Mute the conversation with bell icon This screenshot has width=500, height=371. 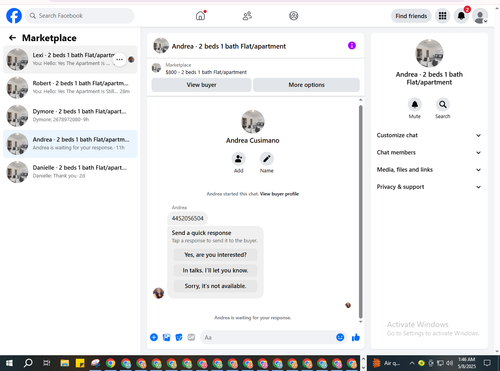coord(415,105)
